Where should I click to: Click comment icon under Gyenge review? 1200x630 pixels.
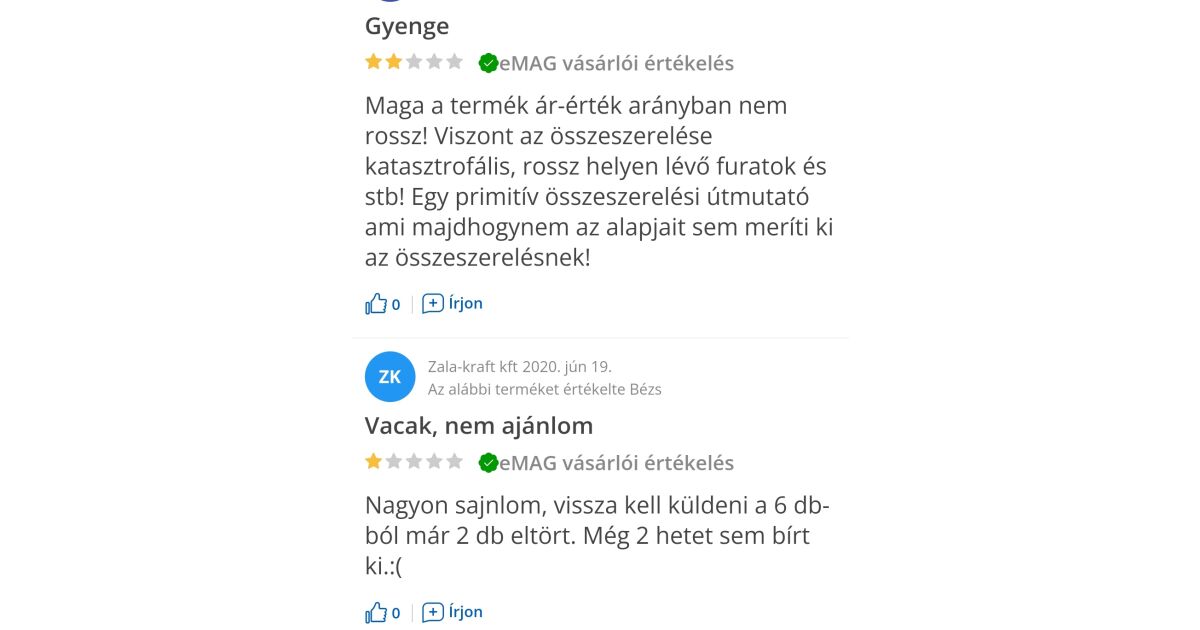(x=433, y=304)
